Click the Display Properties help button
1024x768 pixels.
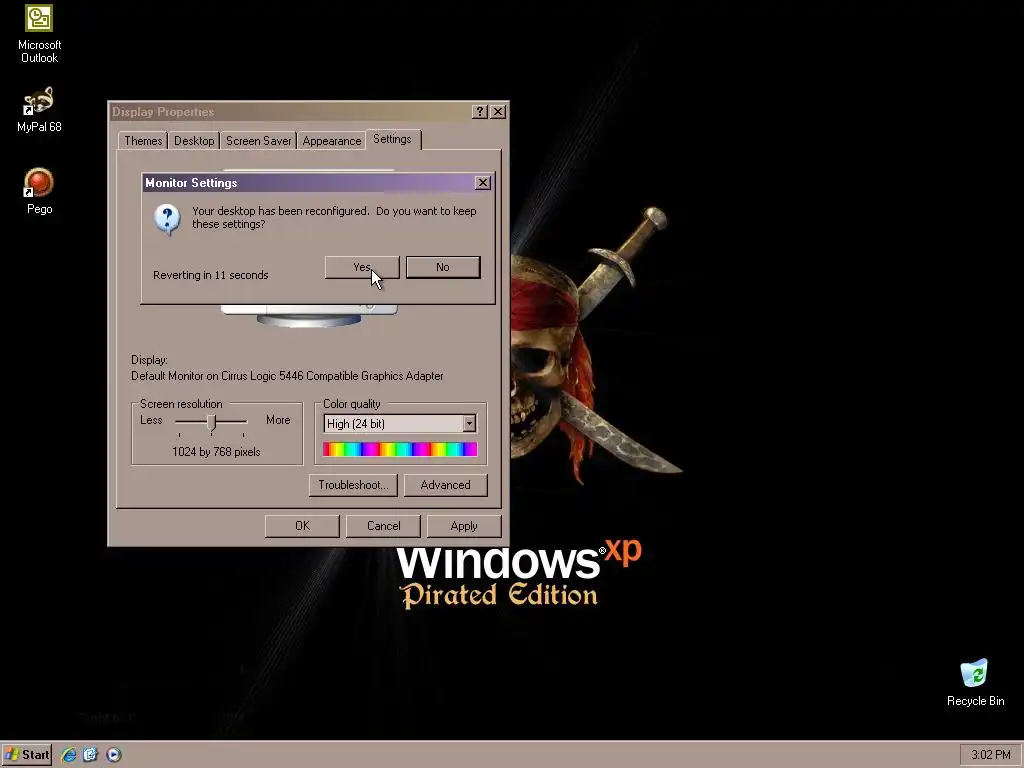pos(479,112)
